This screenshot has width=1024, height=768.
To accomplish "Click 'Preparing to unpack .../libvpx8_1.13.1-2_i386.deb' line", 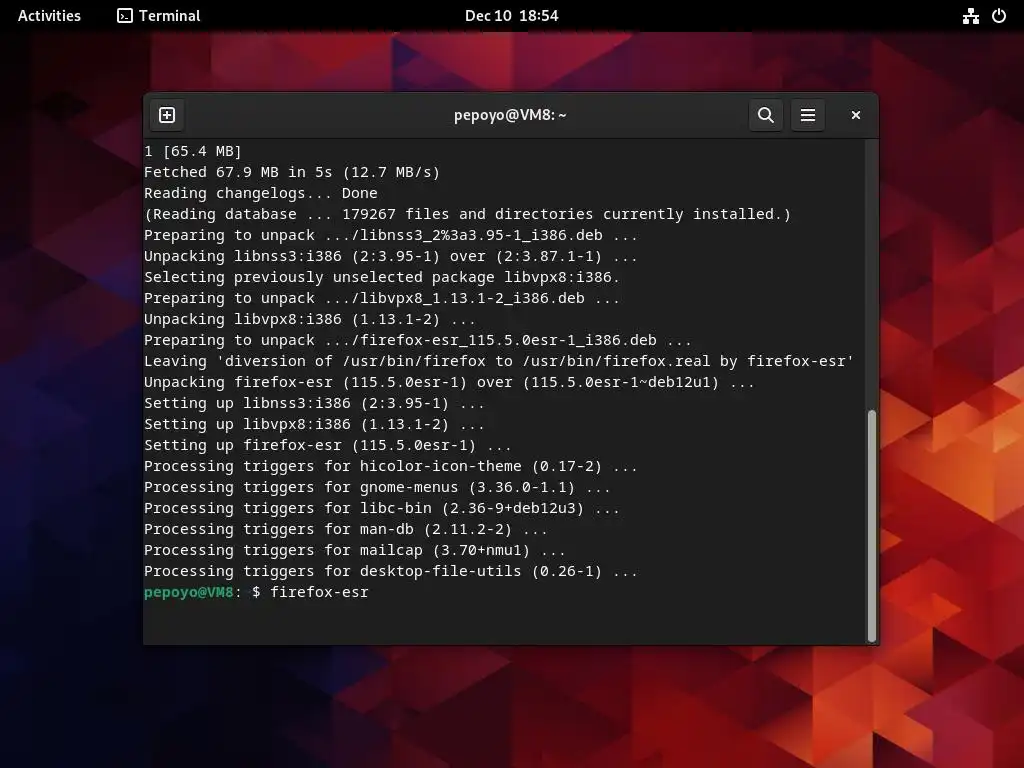I will 382,298.
